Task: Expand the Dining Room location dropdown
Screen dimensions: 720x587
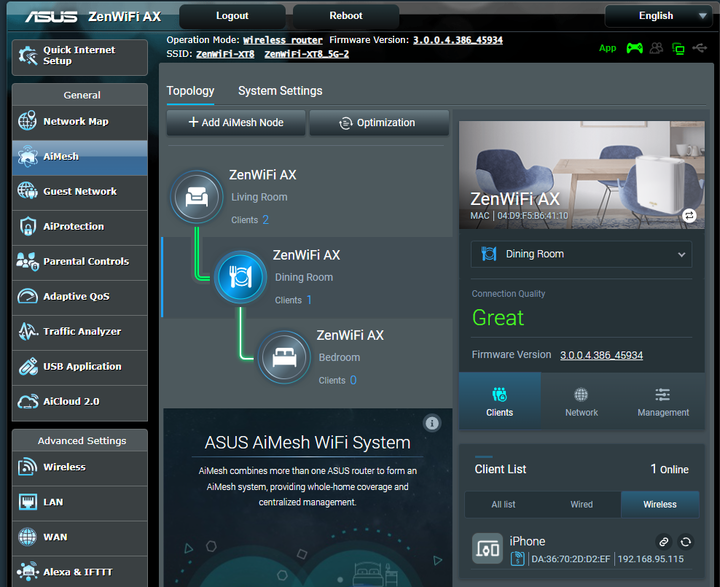Action: tap(581, 254)
